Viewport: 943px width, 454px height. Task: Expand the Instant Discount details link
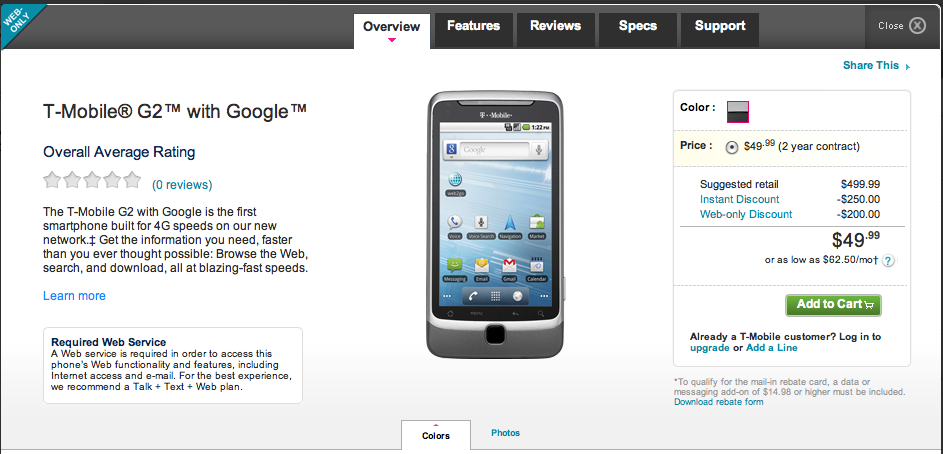739,199
